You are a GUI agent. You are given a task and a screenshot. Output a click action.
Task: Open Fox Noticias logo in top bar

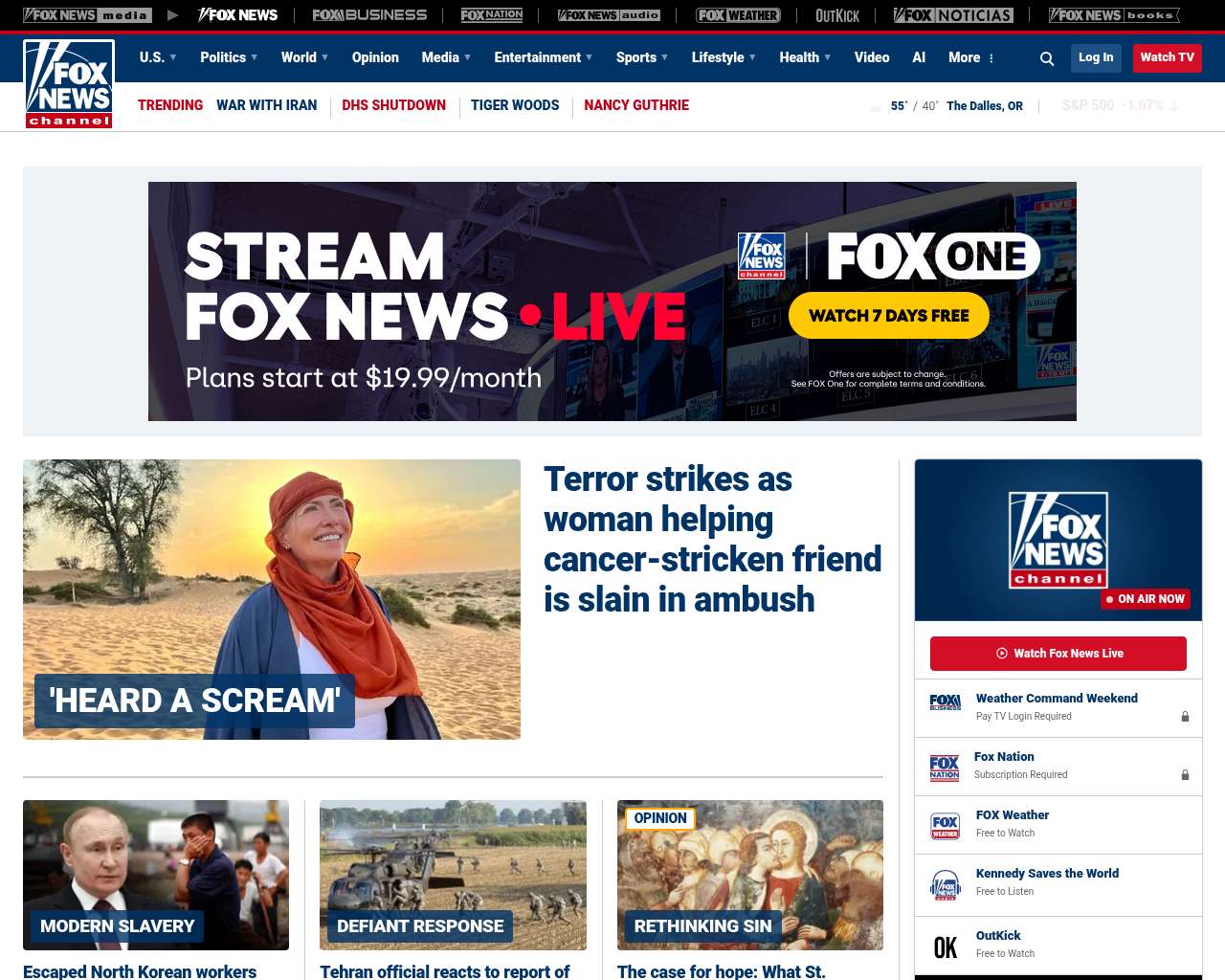coord(953,15)
